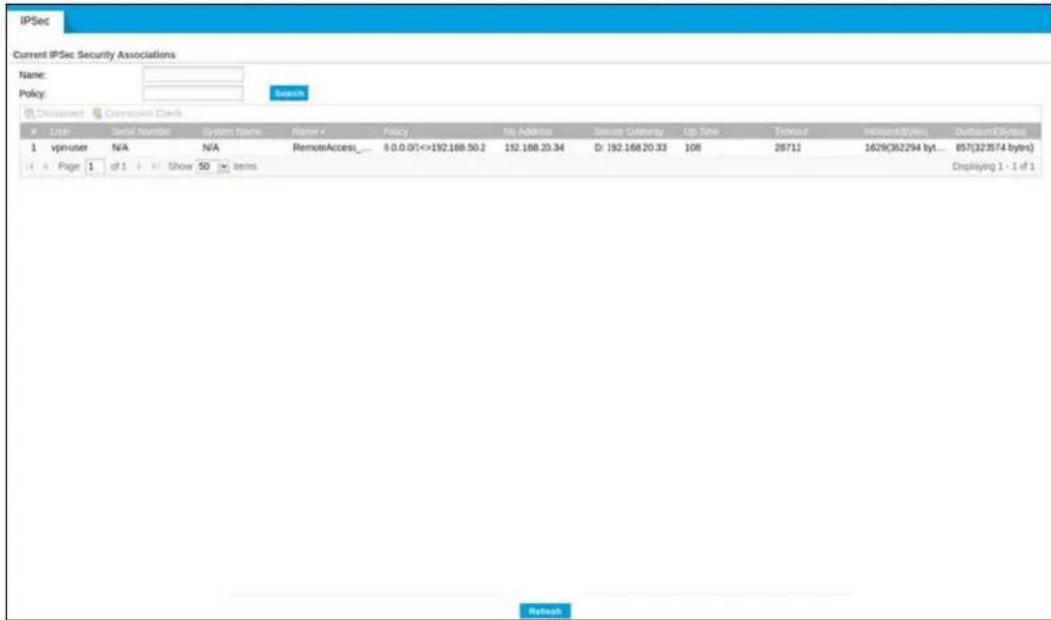Go to the first page icon
The height and width of the screenshot is (620, 1051).
[29, 166]
